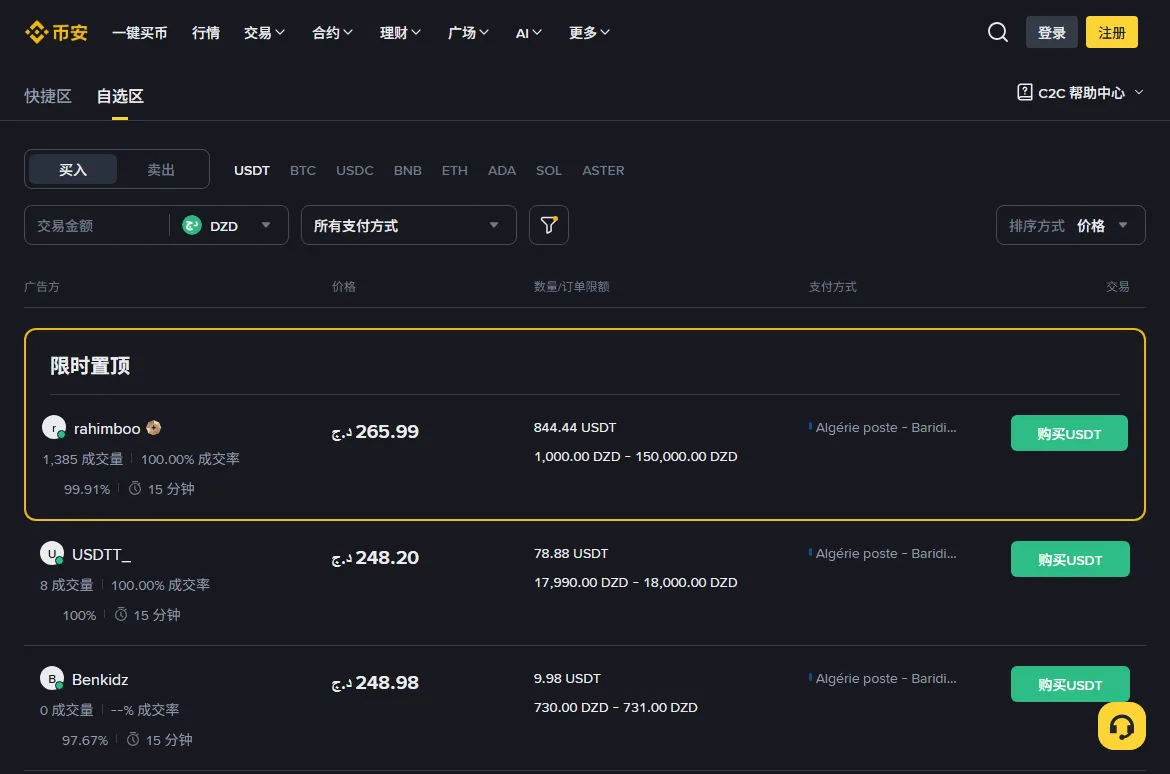Click rahimboo's Algérie poste payment method
Image resolution: width=1170 pixels, height=774 pixels.
coord(883,428)
